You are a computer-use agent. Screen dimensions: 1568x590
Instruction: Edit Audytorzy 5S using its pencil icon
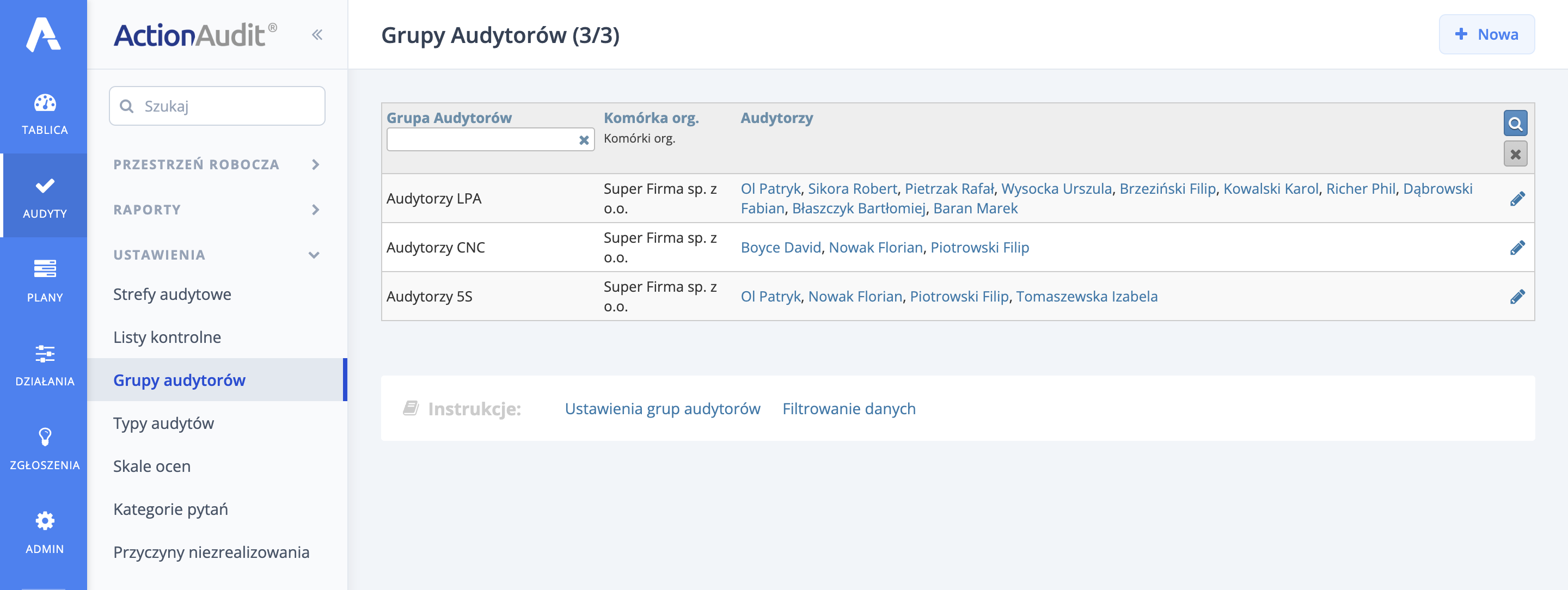click(x=1518, y=296)
